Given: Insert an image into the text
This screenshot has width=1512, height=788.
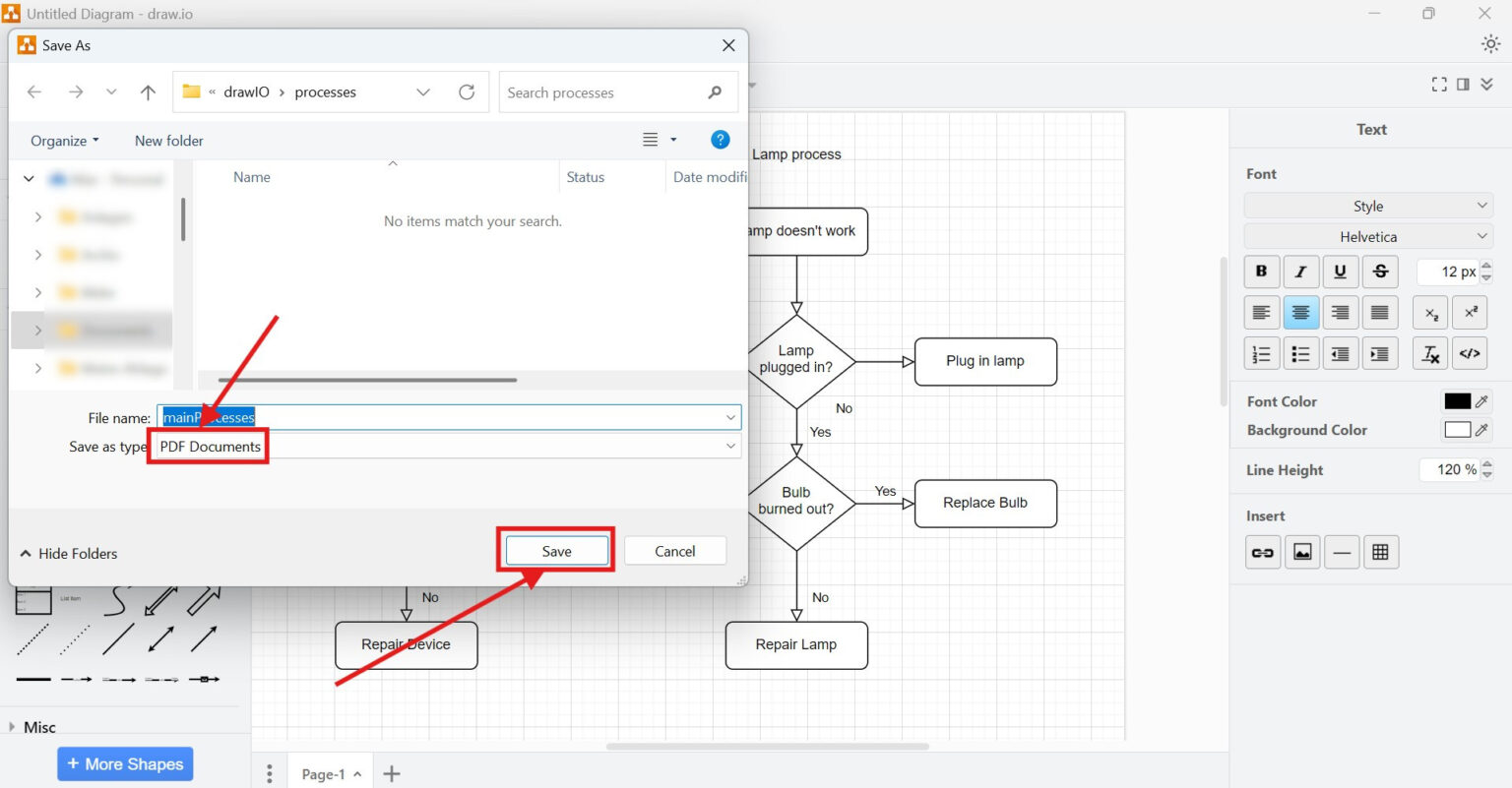Looking at the screenshot, I should 1301,552.
